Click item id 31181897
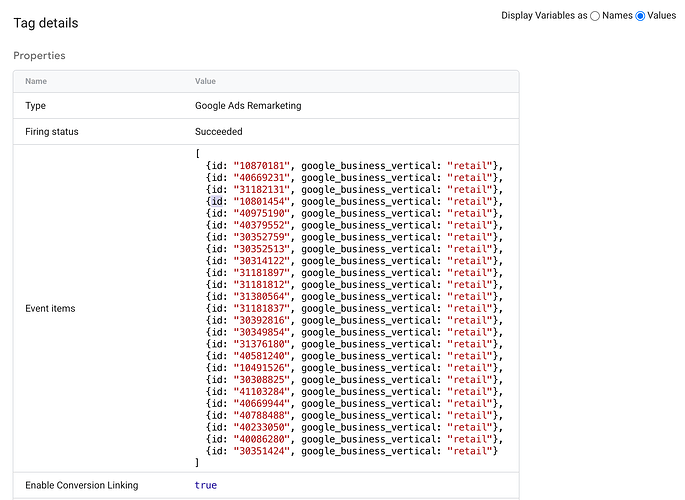The image size is (685, 500). click(262, 272)
